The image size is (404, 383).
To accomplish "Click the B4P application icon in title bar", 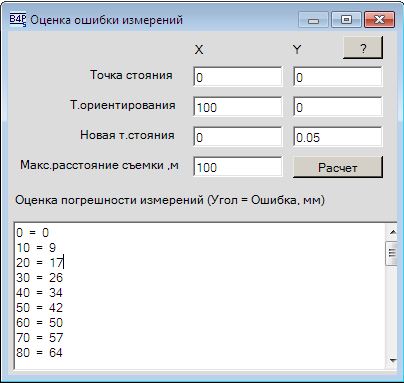I will pos(17,20).
